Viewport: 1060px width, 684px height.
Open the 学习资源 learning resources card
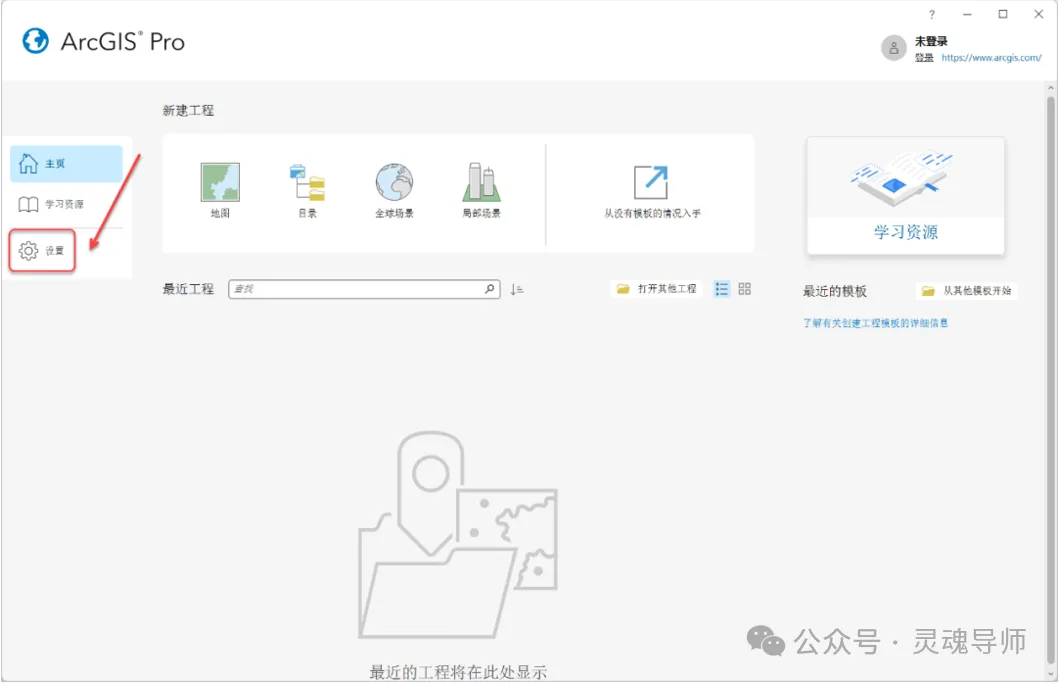click(x=905, y=196)
